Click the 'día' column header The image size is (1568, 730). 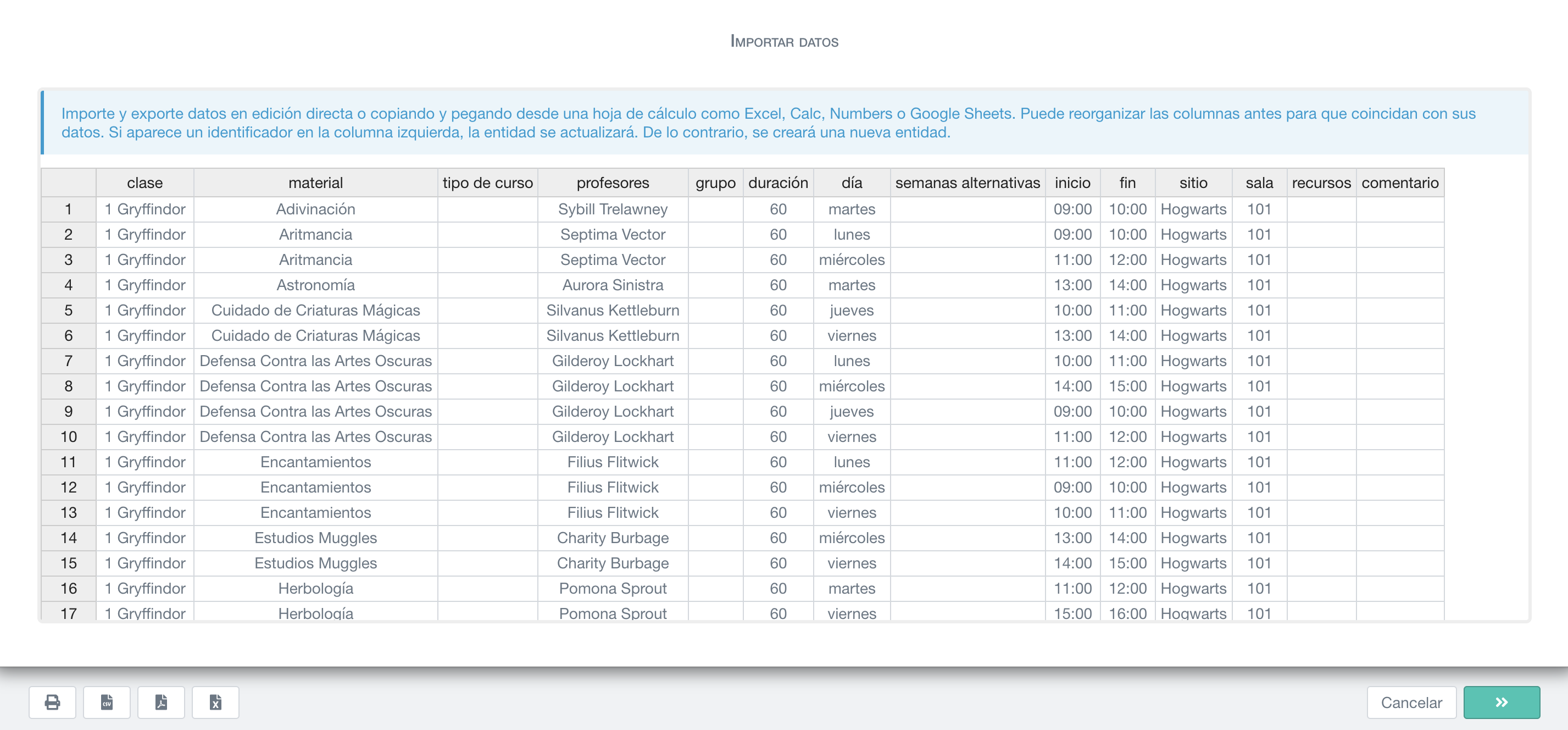pyautogui.click(x=851, y=182)
